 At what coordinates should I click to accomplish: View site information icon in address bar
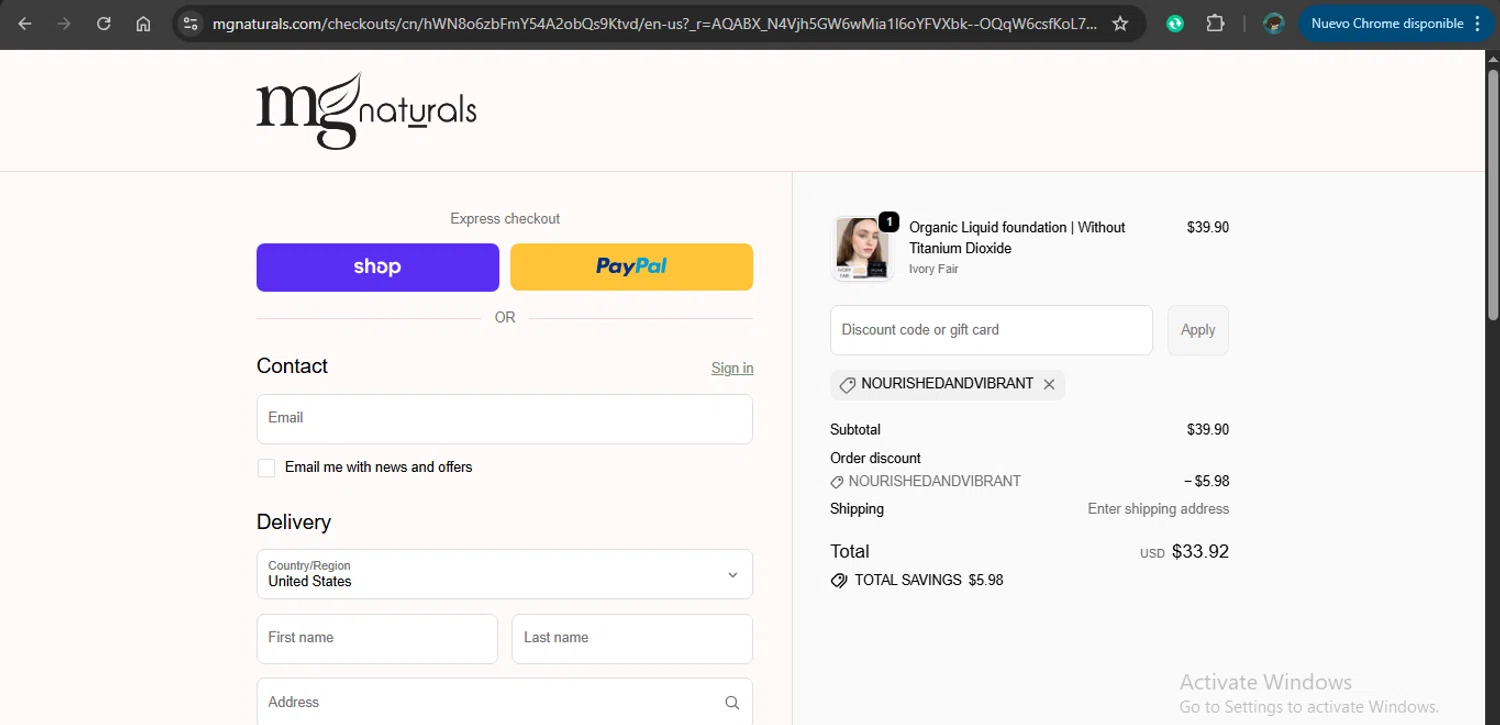(191, 23)
